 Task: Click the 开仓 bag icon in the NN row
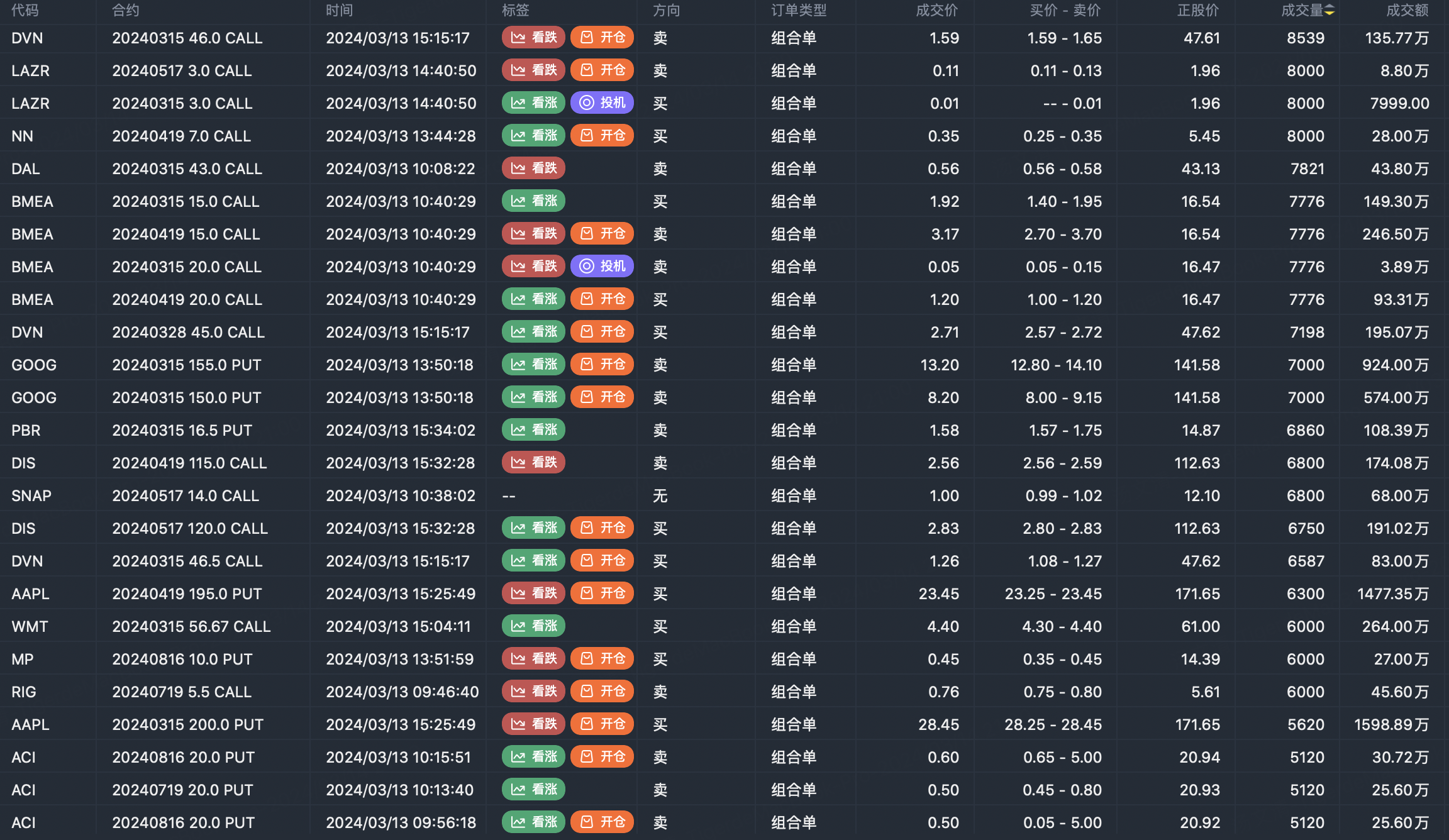pos(586,136)
